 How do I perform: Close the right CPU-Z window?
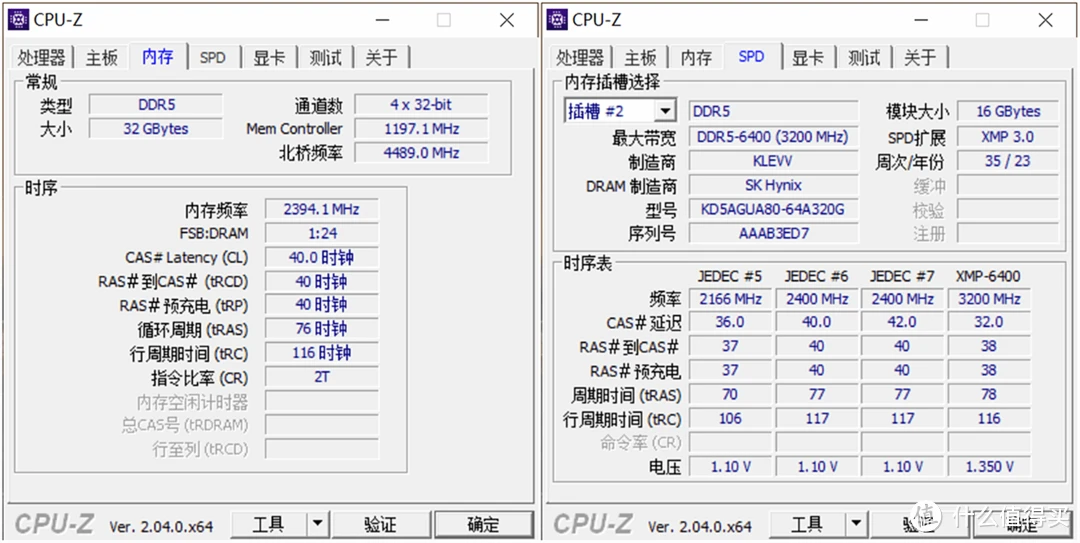(1046, 20)
